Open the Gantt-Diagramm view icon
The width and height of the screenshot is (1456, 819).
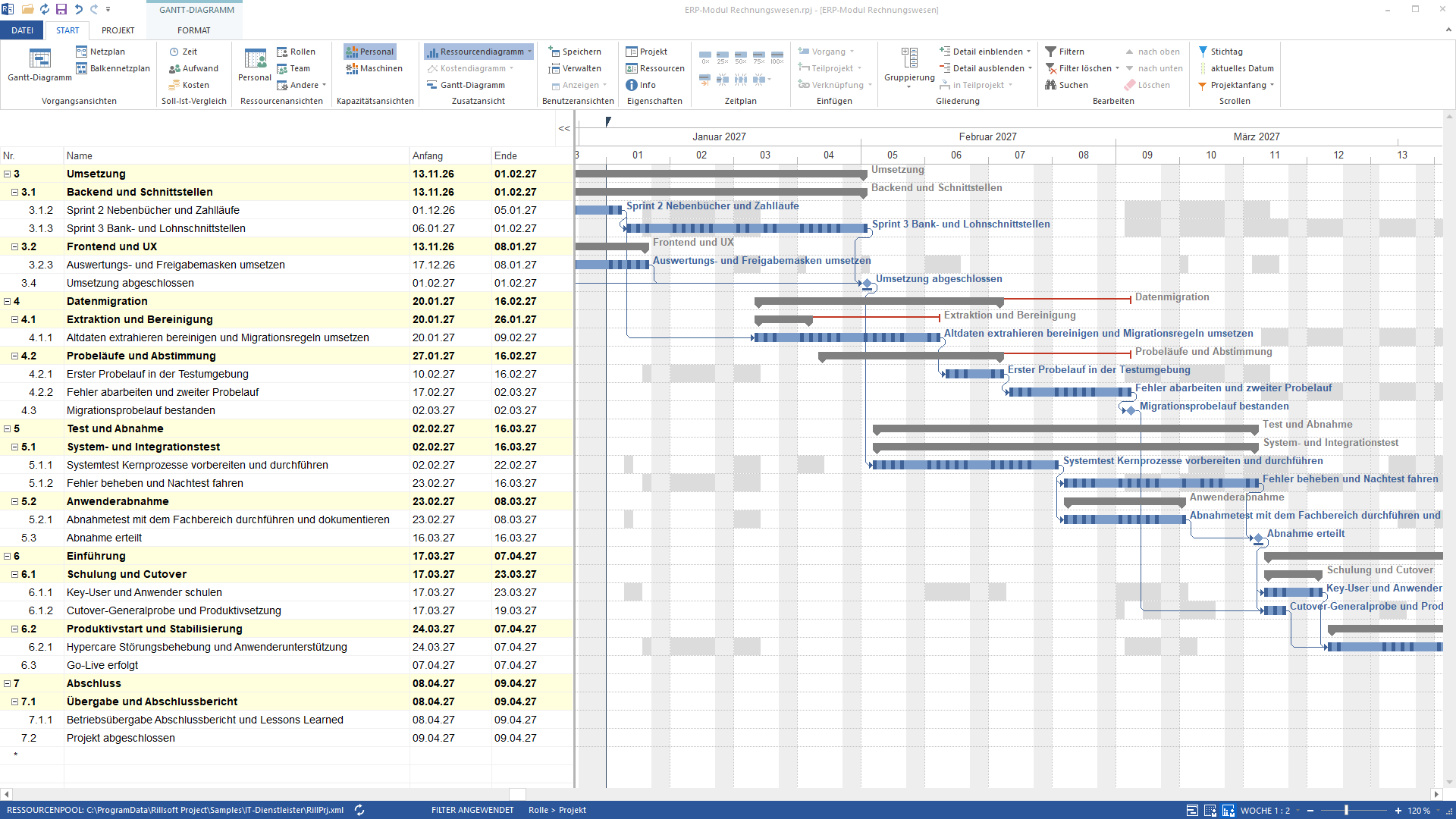[x=39, y=58]
